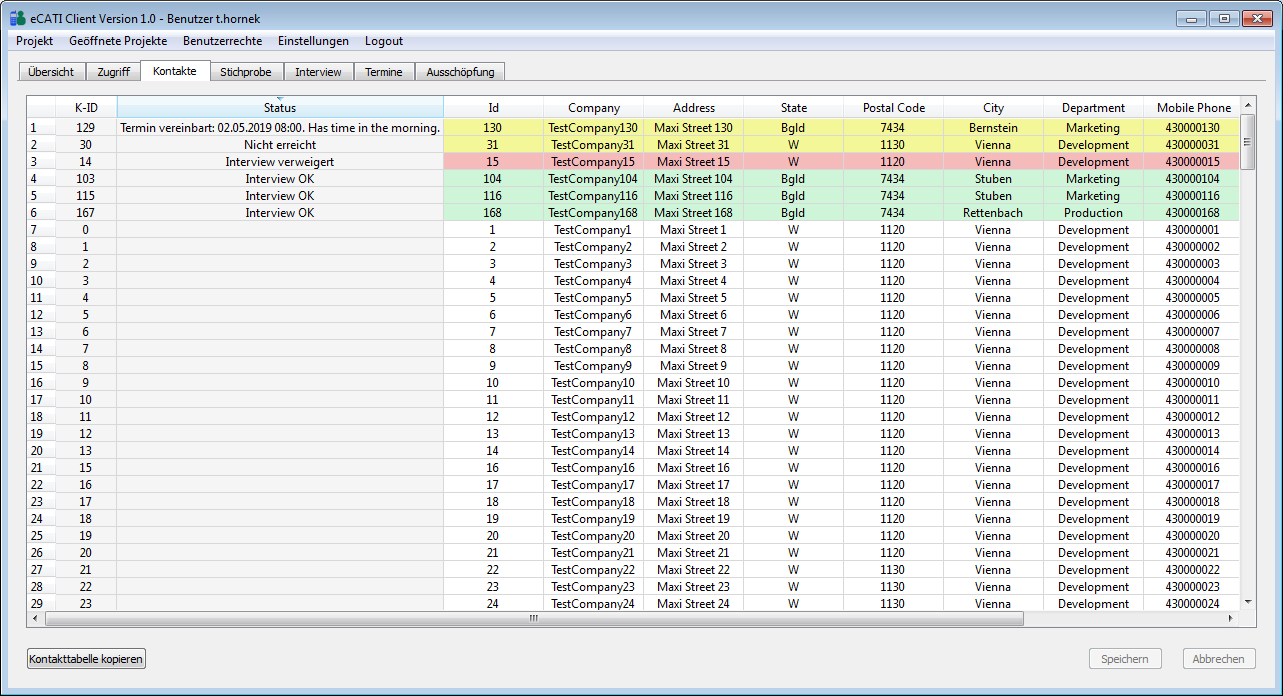Go to the Ausschöpfung tab
Screen dimensions: 1283x696
coord(460,72)
